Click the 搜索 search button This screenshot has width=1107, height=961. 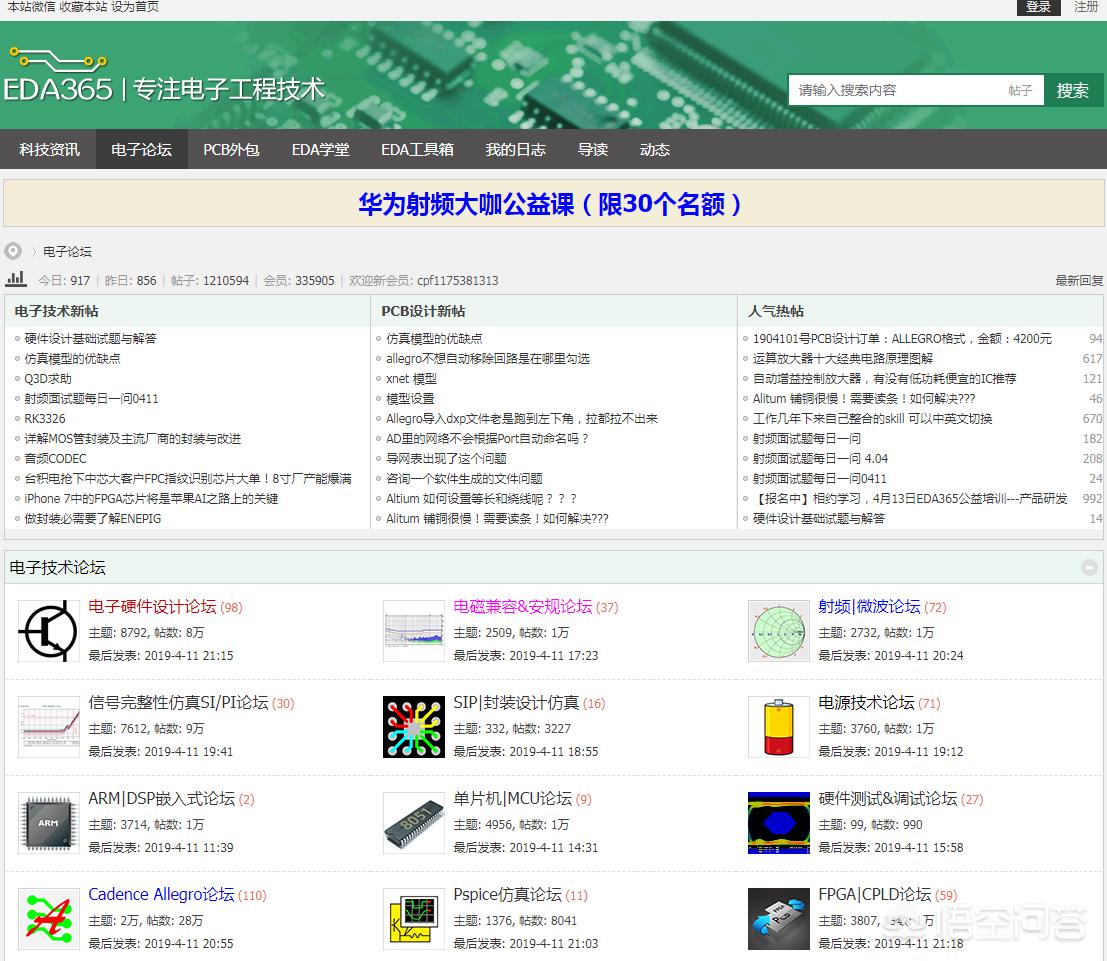[x=1073, y=90]
